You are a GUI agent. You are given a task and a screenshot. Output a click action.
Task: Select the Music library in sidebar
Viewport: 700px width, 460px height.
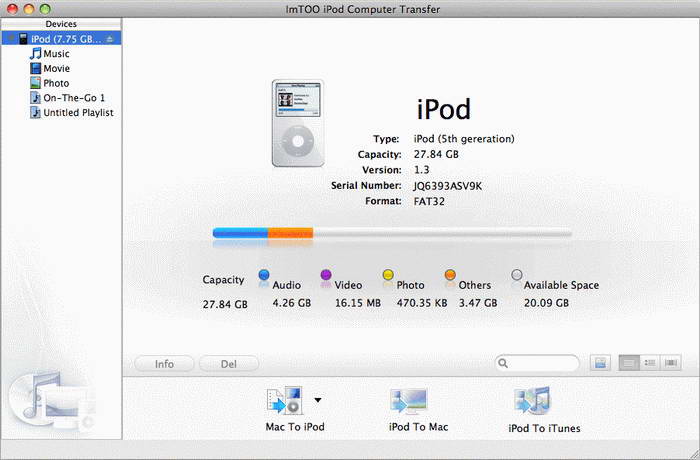click(x=56, y=54)
